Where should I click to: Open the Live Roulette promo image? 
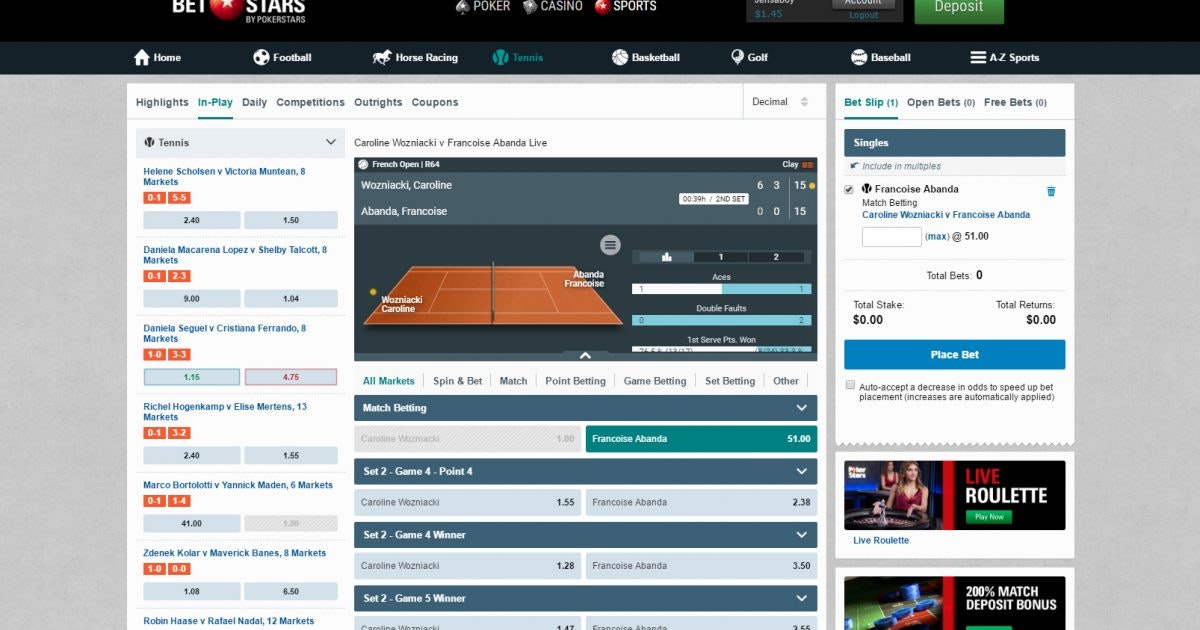[955, 495]
